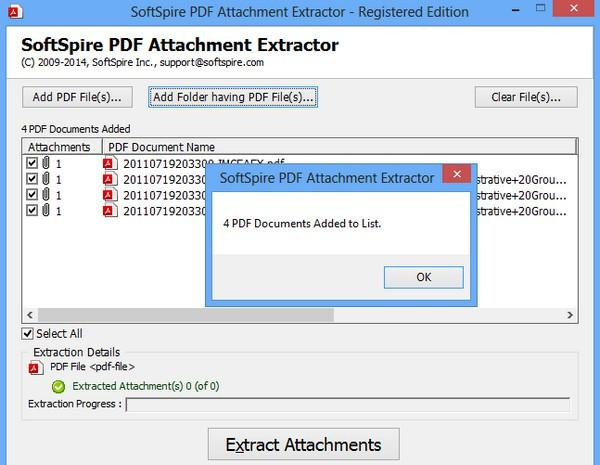This screenshot has width=600, height=465.
Task: Click Add Folder having PDF File(s)... button
Action: 233,97
